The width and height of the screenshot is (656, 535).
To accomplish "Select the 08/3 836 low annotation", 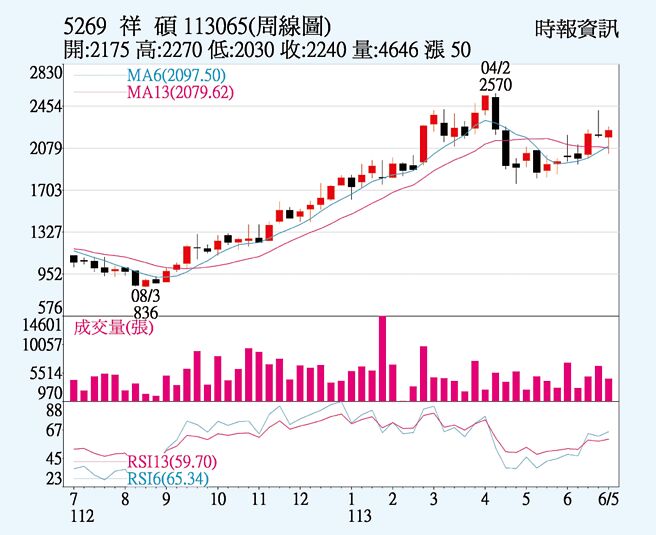I will [146, 305].
